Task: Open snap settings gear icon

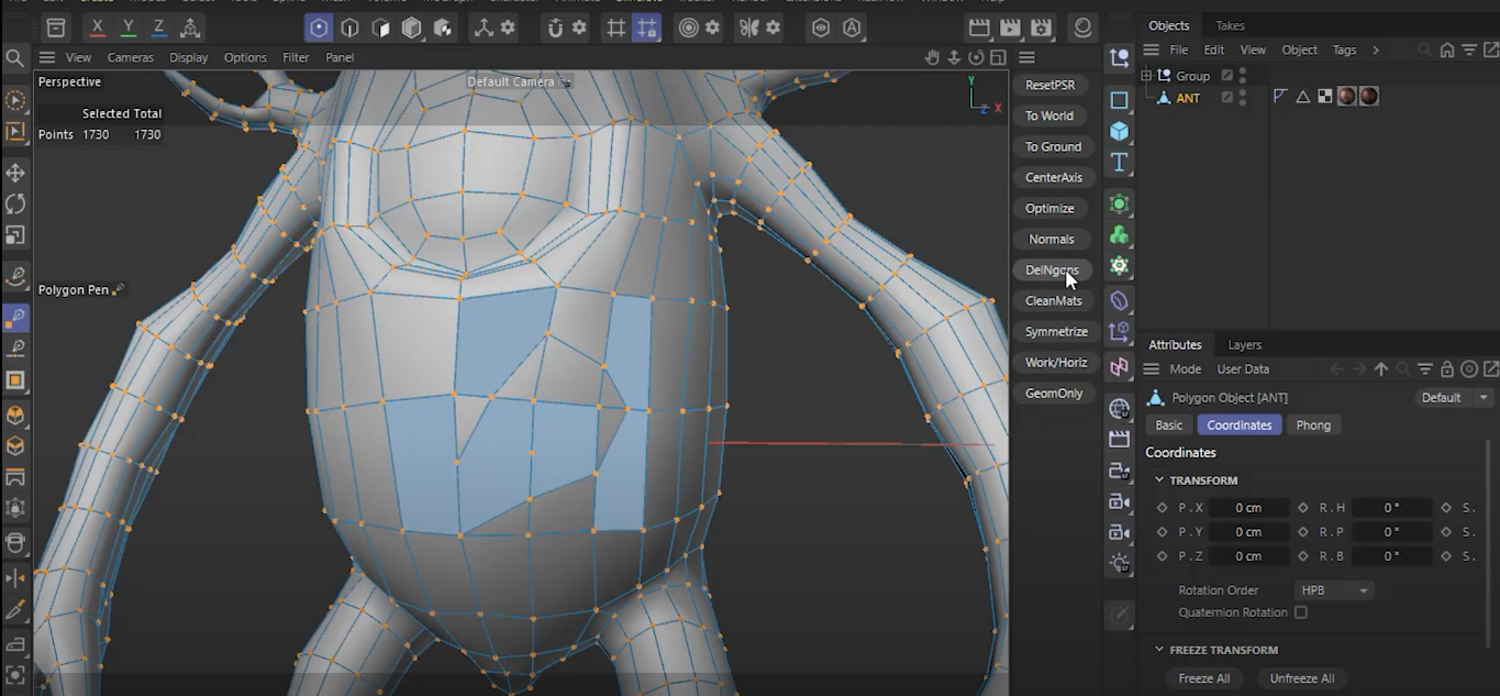Action: [x=579, y=28]
